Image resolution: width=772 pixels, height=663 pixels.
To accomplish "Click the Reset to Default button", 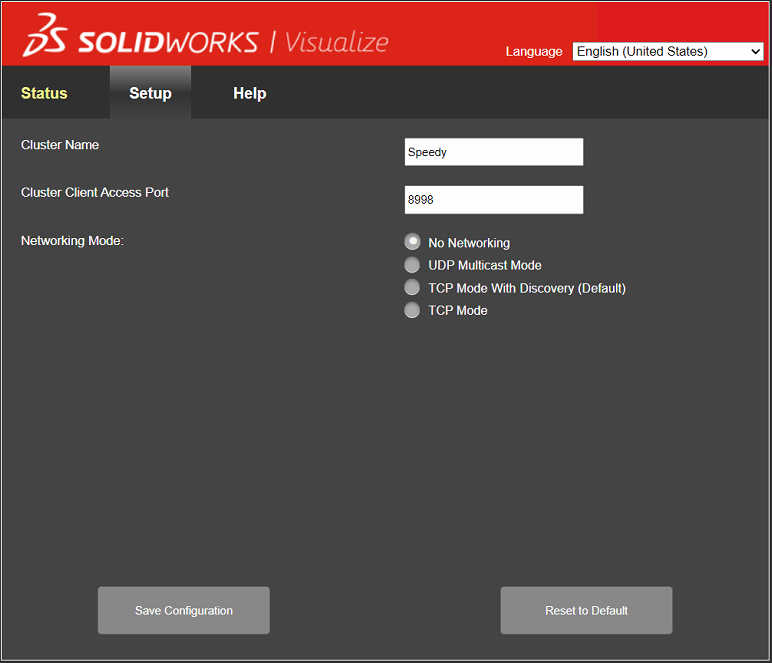I will [586, 610].
